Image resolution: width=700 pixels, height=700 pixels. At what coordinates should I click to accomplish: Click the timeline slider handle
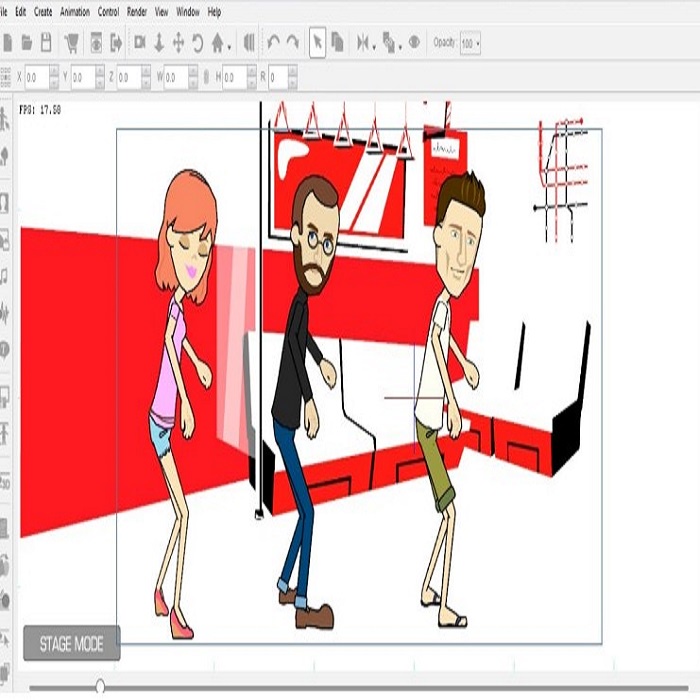[100, 686]
